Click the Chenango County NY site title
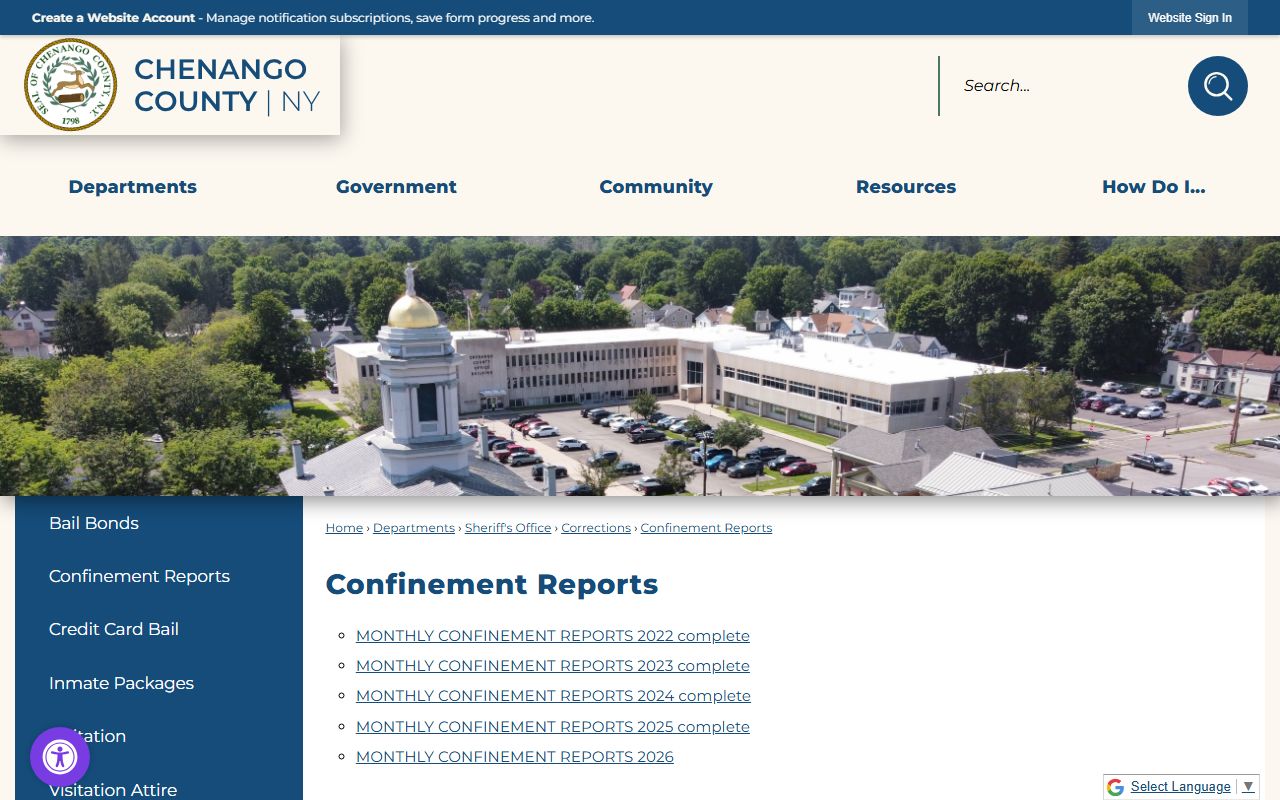1280x800 pixels. 227,85
